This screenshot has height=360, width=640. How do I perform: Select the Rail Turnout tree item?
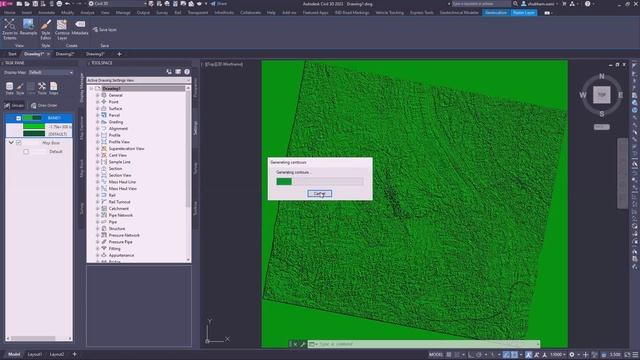pos(120,202)
